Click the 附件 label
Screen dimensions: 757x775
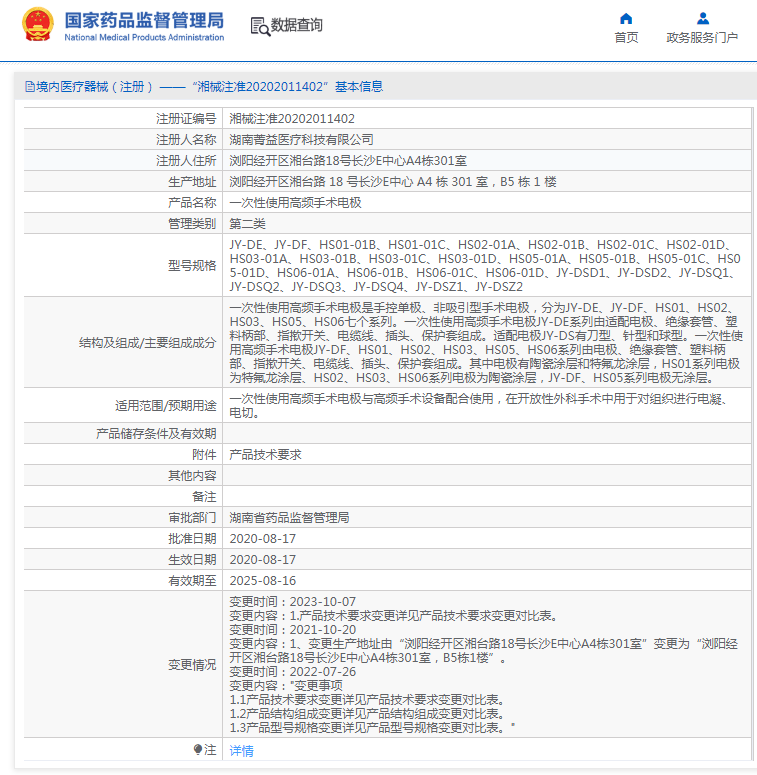pyautogui.click(x=204, y=455)
